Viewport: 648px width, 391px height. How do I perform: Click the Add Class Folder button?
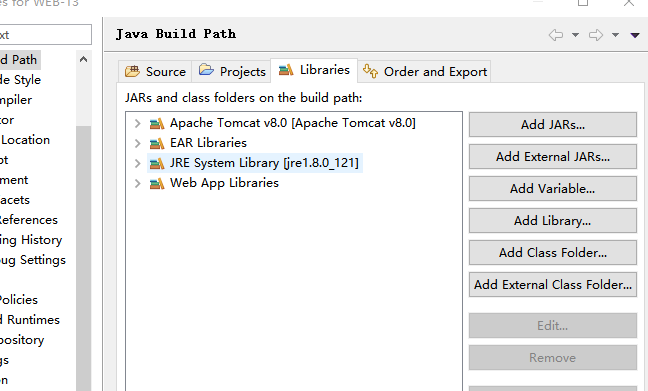(553, 253)
